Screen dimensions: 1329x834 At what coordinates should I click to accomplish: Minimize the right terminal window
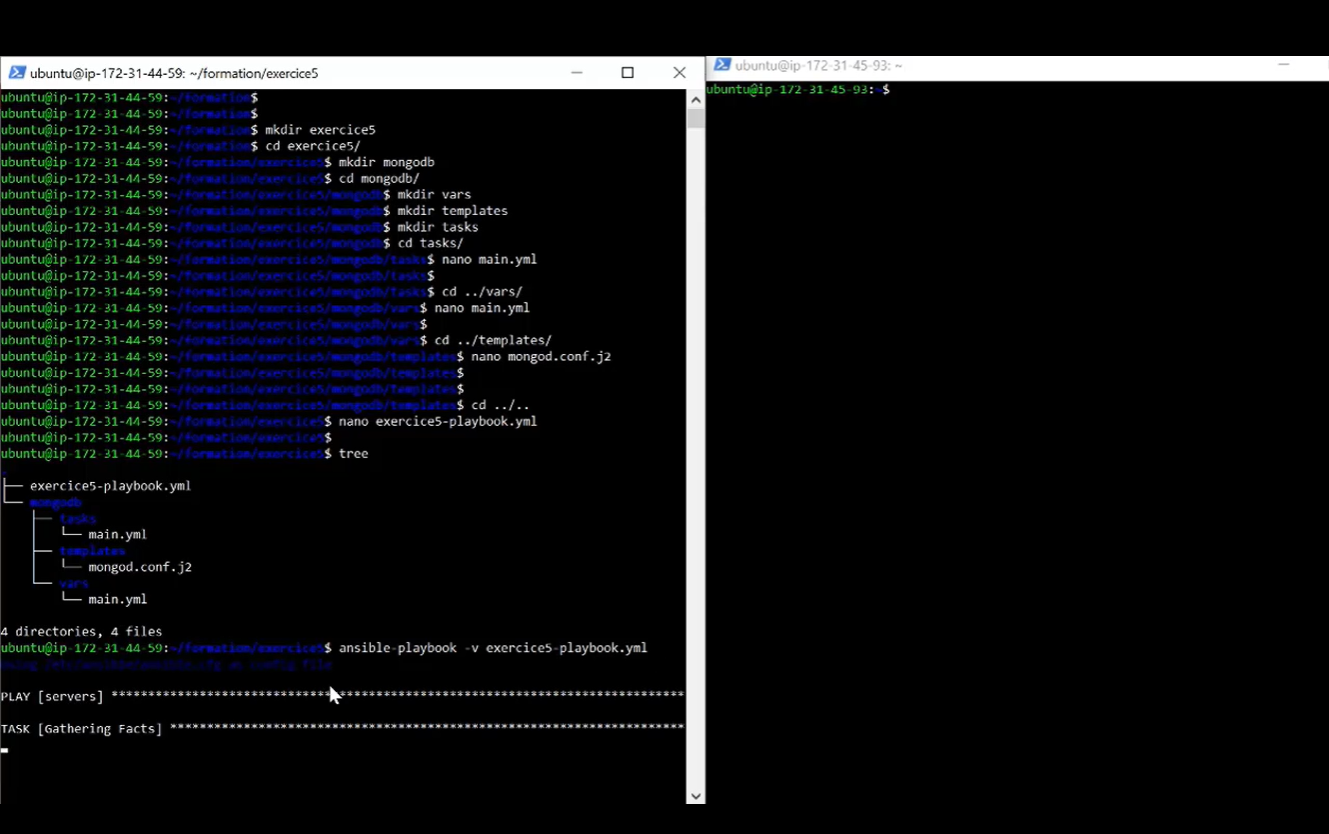click(x=1283, y=65)
